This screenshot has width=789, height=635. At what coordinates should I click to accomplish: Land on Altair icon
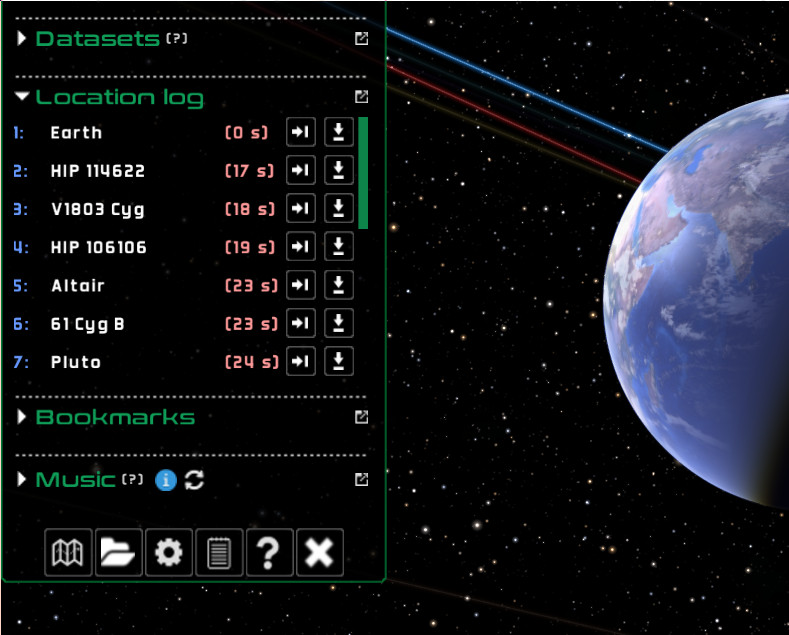click(339, 285)
